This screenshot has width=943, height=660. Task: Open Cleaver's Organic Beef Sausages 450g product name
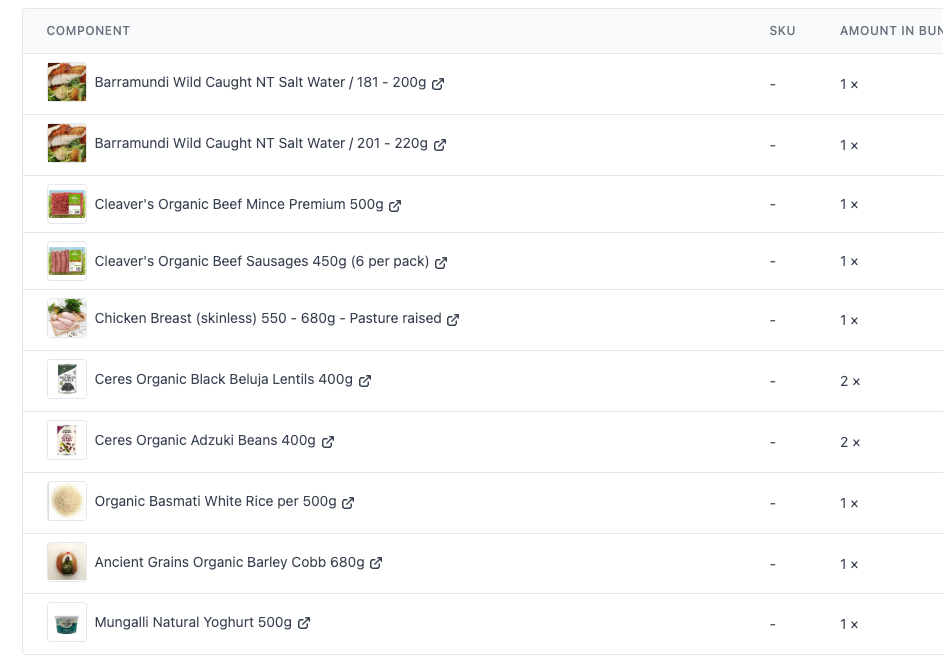pyautogui.click(x=262, y=261)
